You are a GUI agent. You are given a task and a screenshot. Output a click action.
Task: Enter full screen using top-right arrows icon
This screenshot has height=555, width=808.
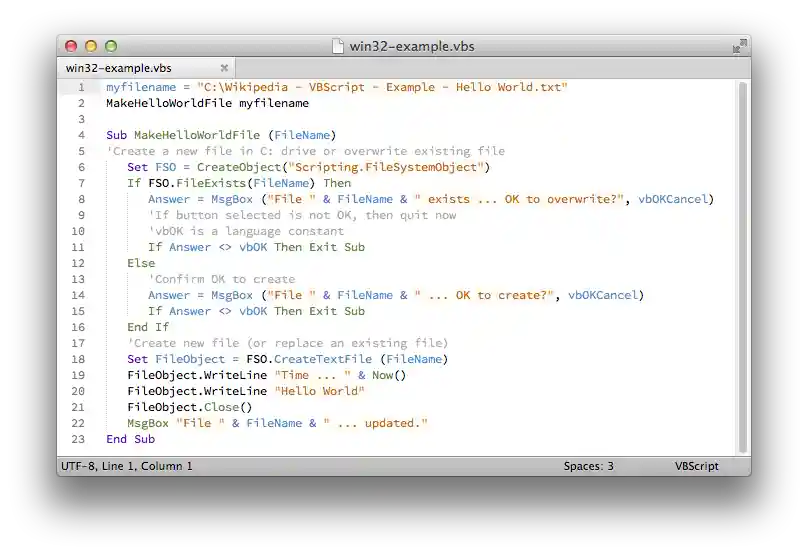point(739,46)
